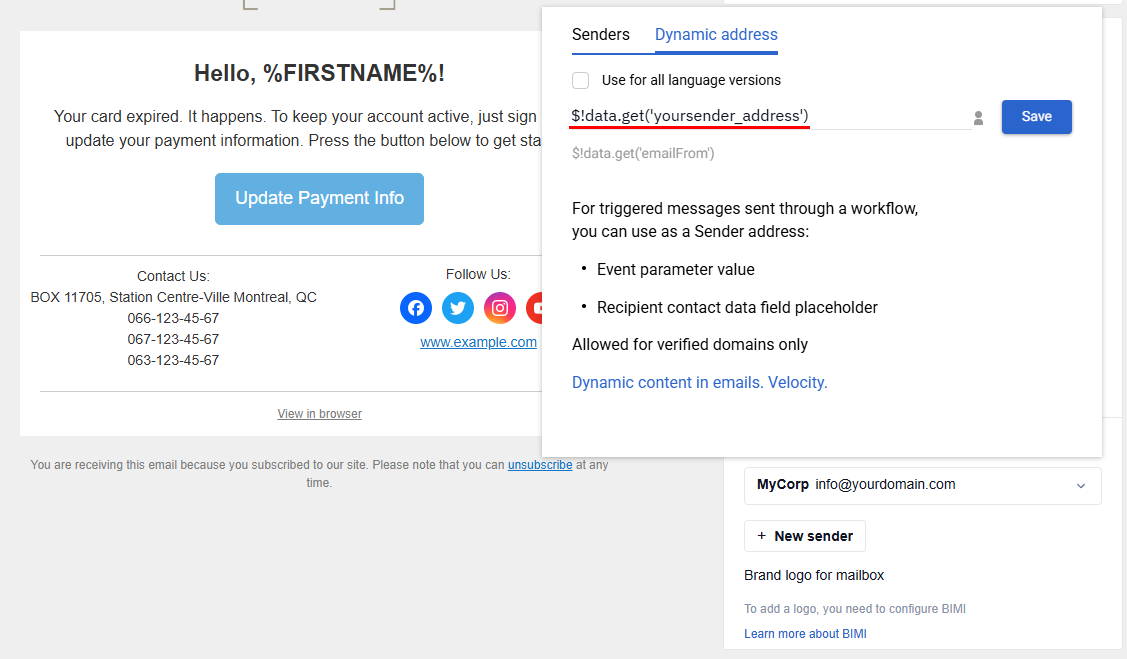The width and height of the screenshot is (1127, 659).
Task: Open Dynamic content in emails Velocity link
Action: point(699,382)
